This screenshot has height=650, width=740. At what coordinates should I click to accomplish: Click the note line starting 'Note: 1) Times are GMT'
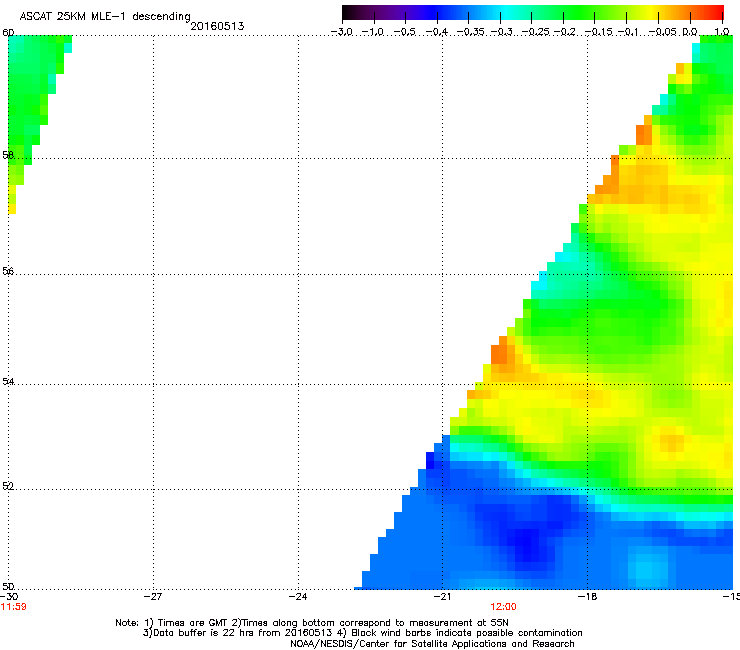(x=312, y=623)
